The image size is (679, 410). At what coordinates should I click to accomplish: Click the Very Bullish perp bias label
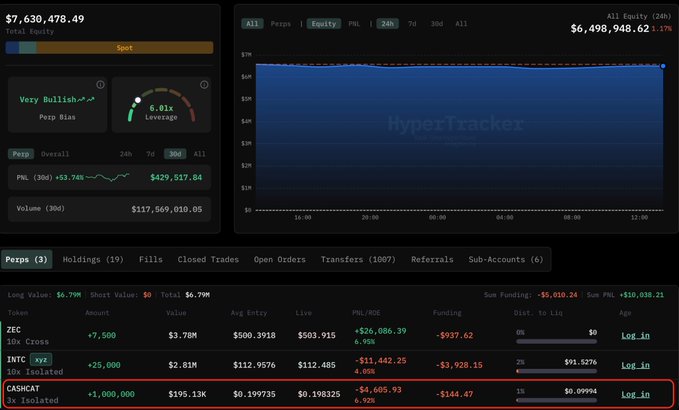click(57, 100)
